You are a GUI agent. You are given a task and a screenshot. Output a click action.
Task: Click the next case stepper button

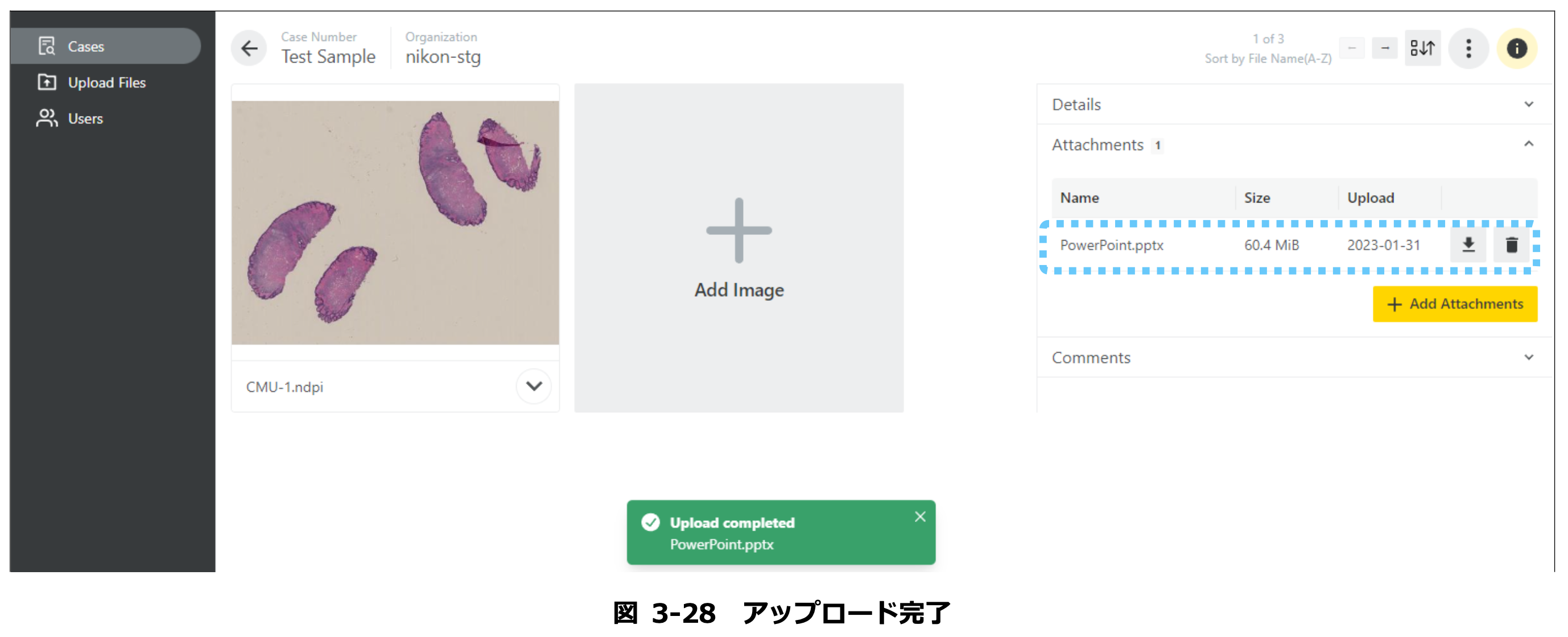click(1384, 48)
